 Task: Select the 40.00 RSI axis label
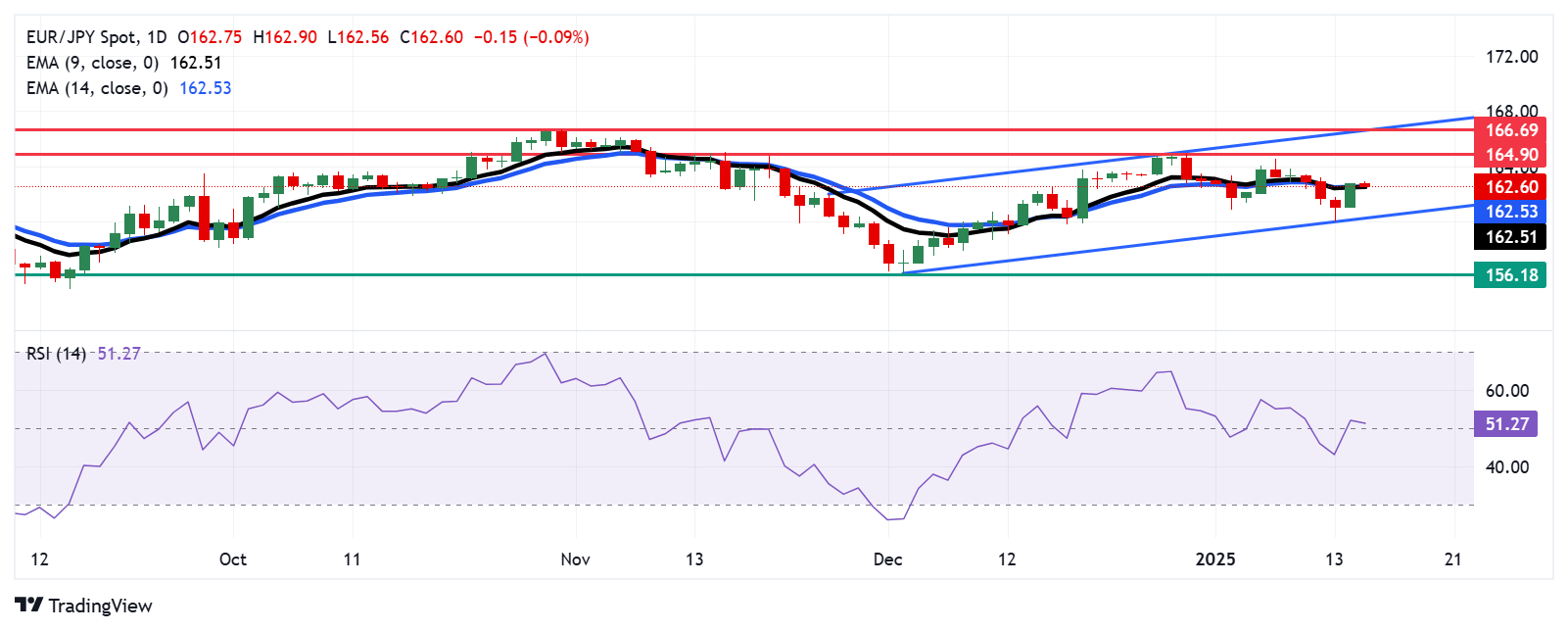[x=1506, y=467]
